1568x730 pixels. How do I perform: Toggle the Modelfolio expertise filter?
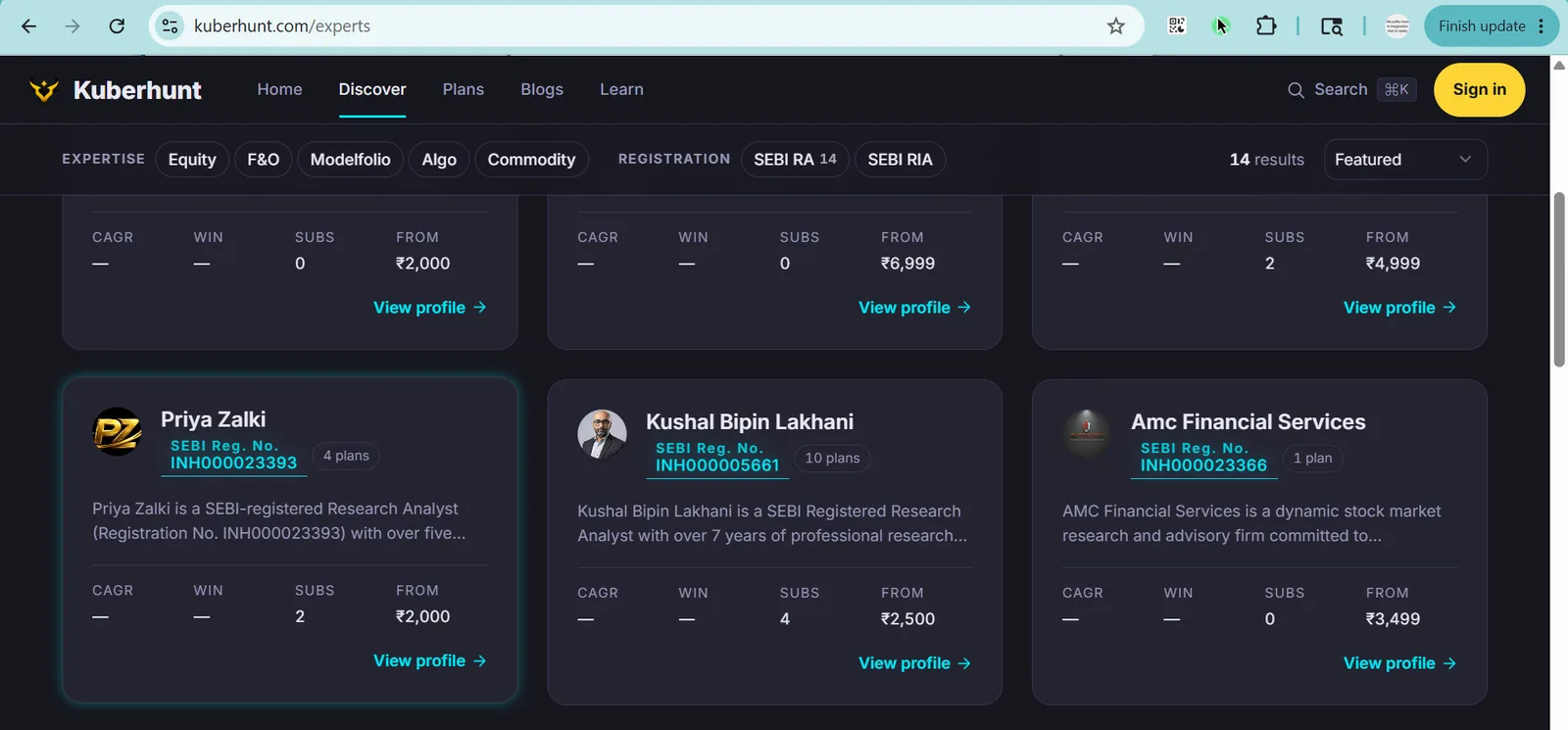[350, 160]
